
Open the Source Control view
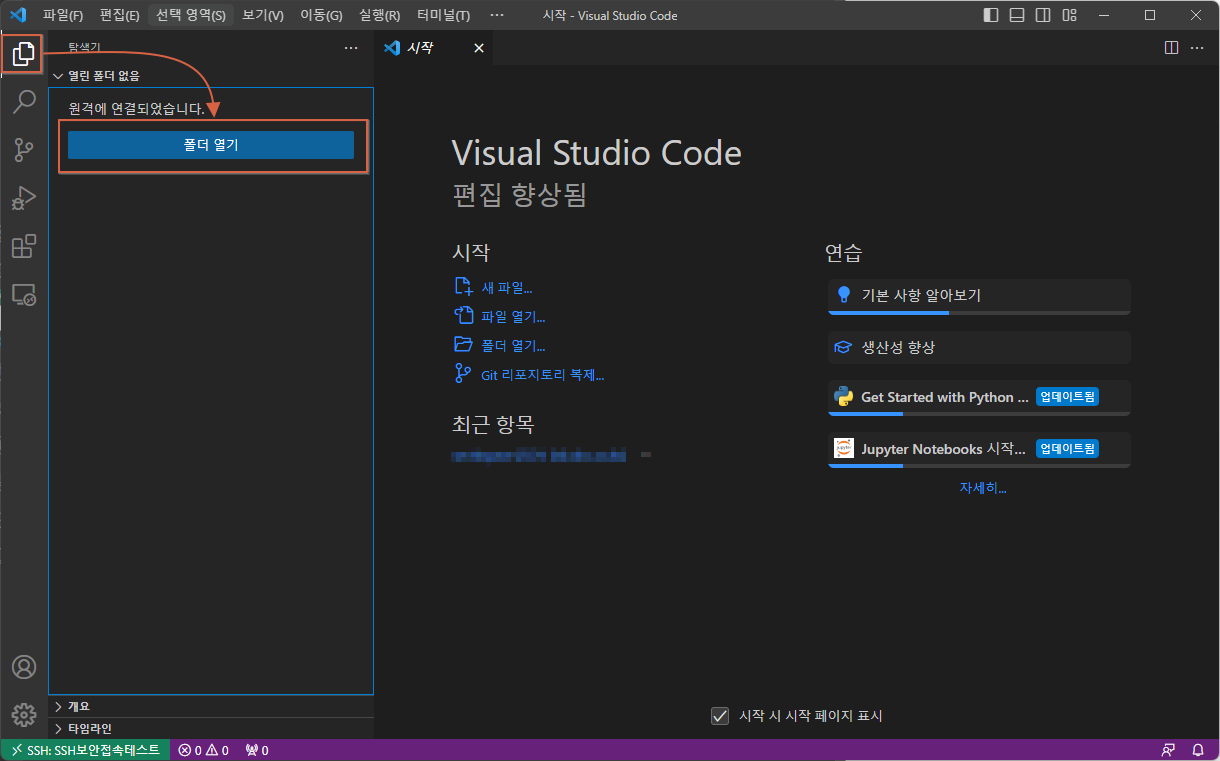(x=23, y=150)
